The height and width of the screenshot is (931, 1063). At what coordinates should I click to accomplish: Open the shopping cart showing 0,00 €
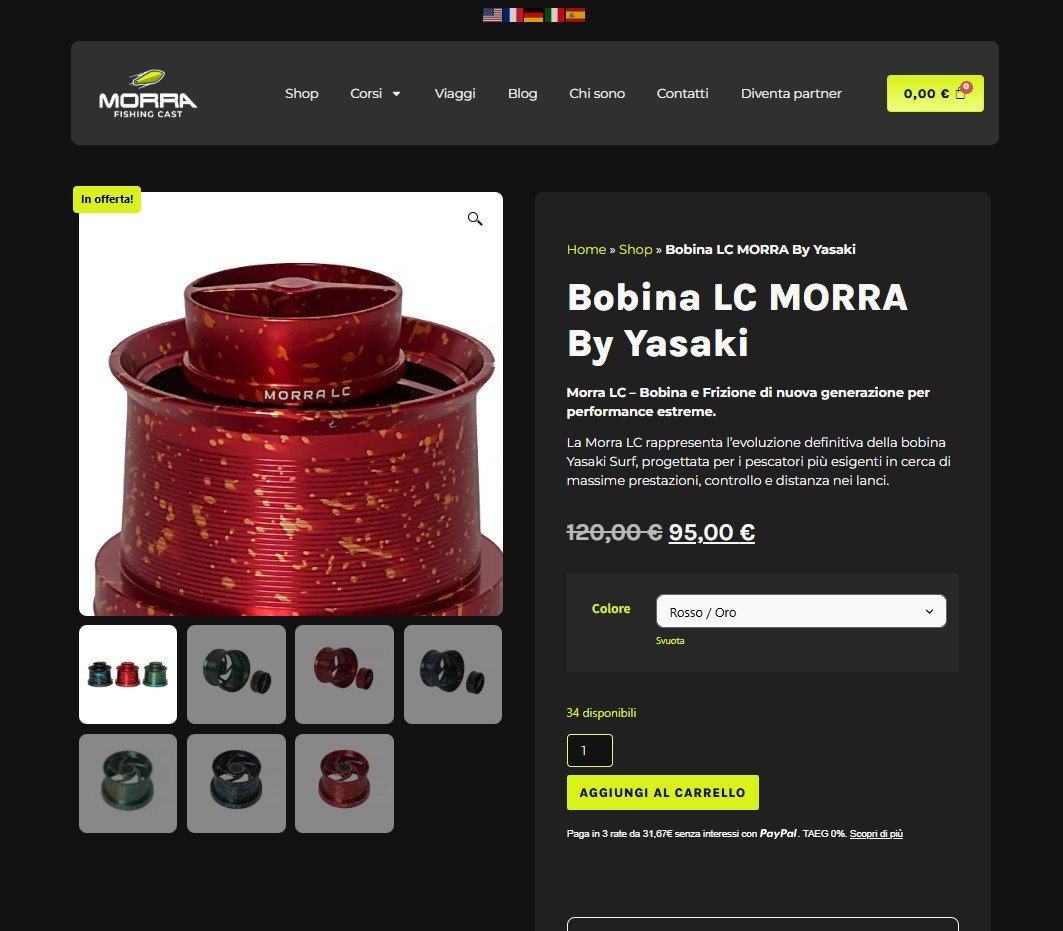point(935,94)
